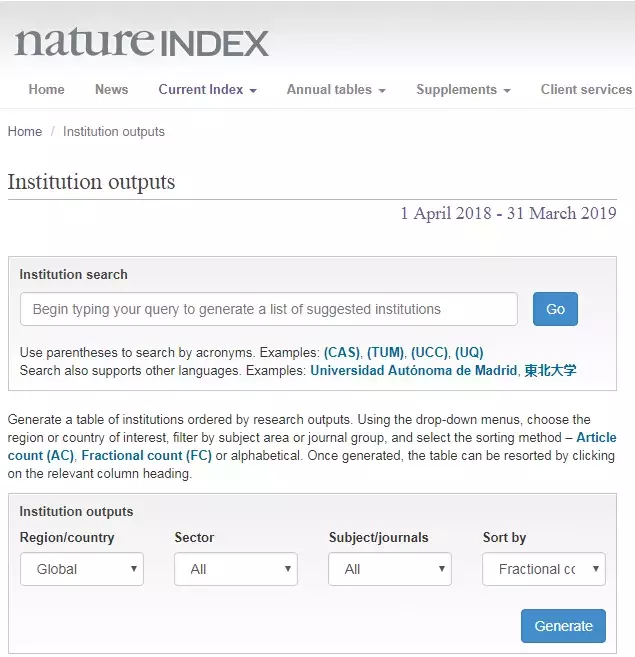Expand the Annual tables menu
Image resolution: width=635 pixels, height=657 pixels.
coord(336,89)
